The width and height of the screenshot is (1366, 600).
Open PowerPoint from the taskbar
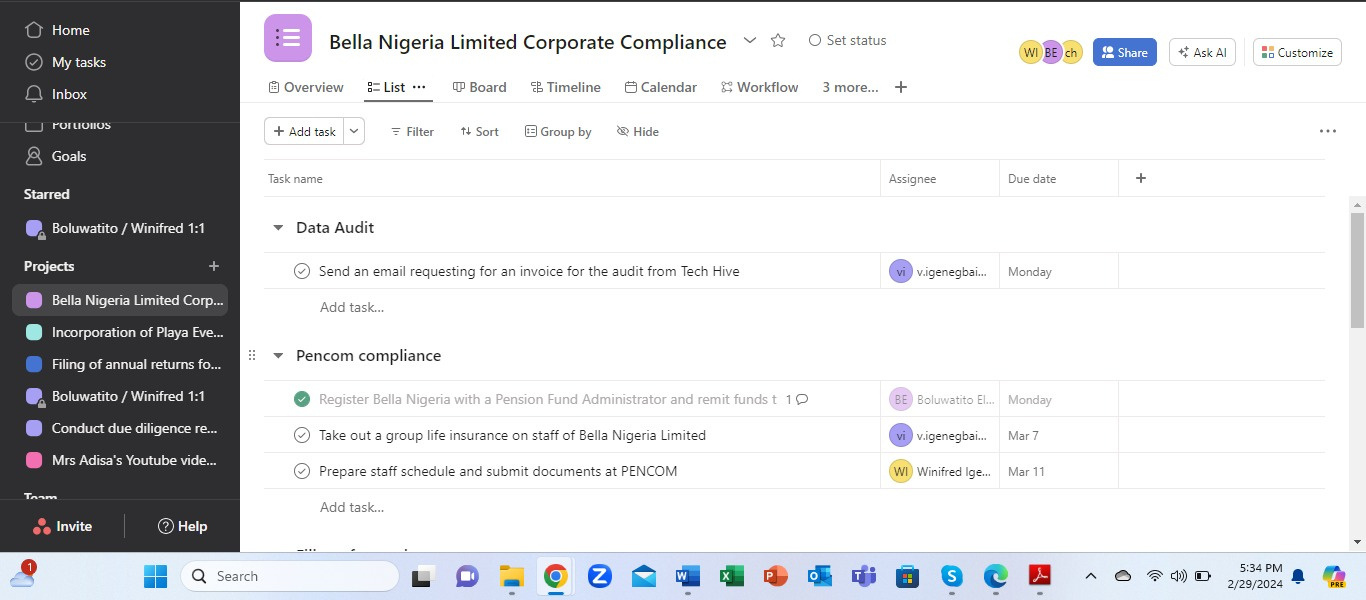(775, 576)
